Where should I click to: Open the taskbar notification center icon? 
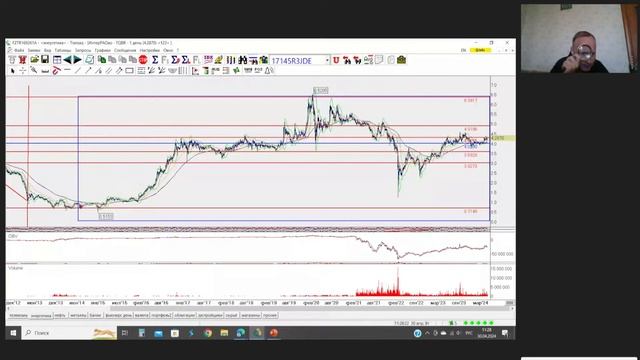click(505, 333)
